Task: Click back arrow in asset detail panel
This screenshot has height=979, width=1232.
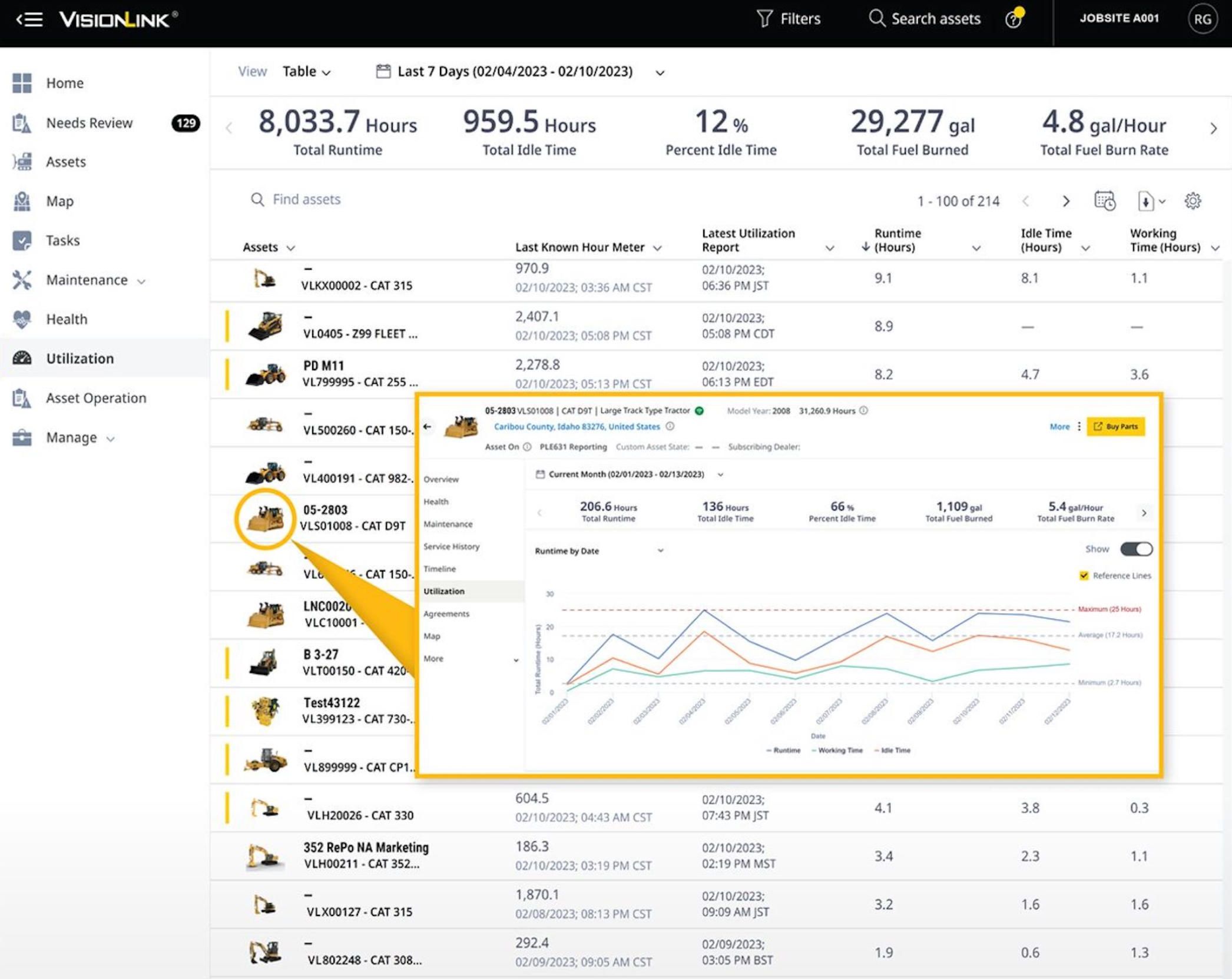Action: coord(428,426)
